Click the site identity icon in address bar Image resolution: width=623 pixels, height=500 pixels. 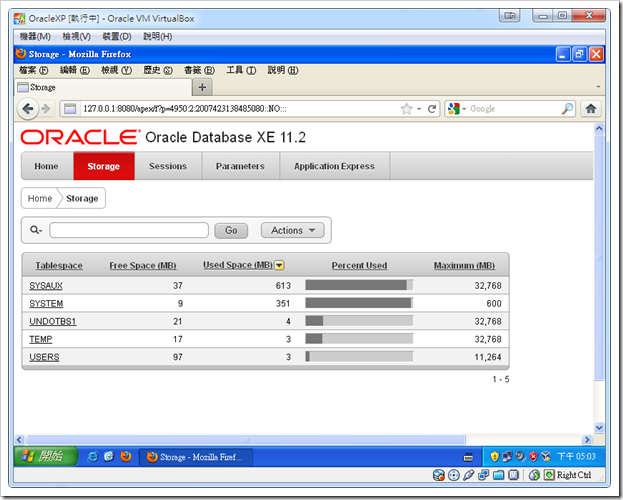pyautogui.click(x=70, y=109)
